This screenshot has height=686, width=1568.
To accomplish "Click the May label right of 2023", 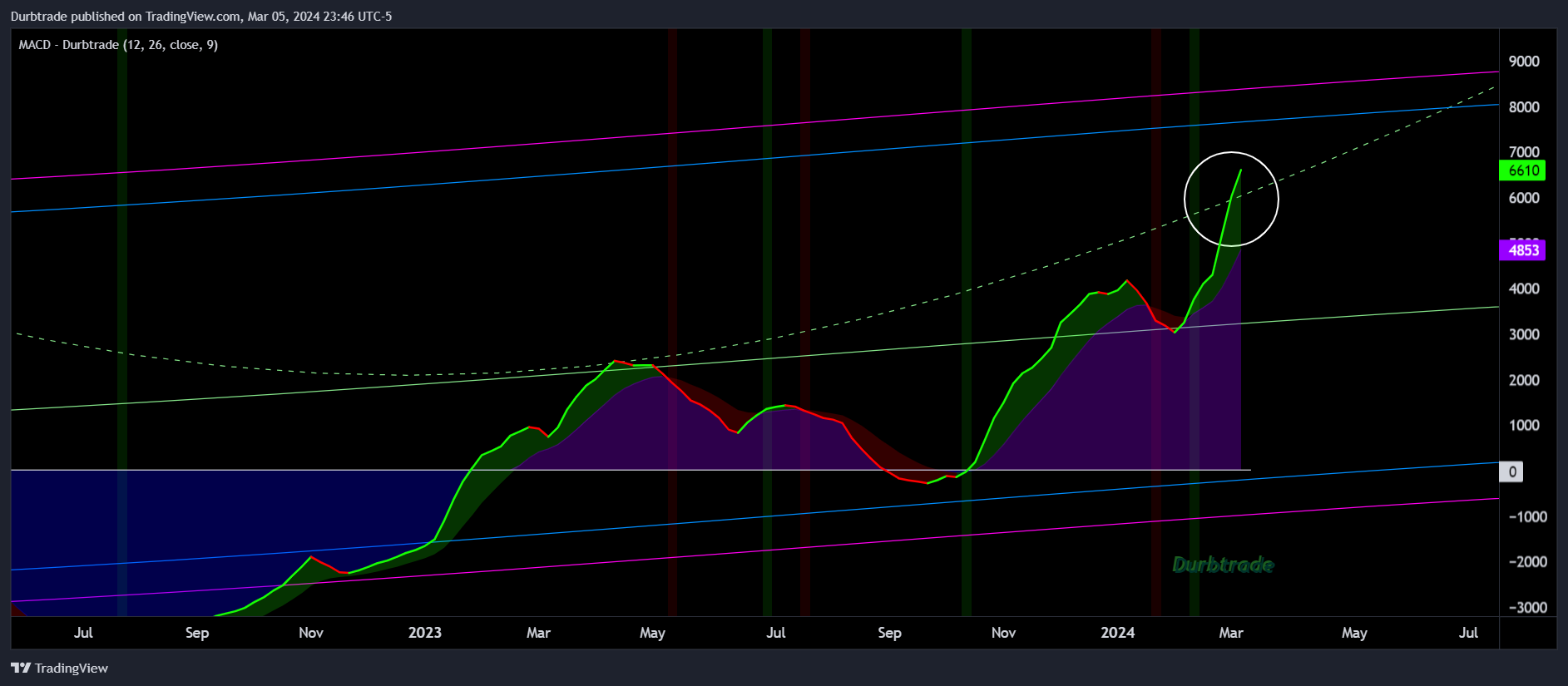I will [652, 633].
